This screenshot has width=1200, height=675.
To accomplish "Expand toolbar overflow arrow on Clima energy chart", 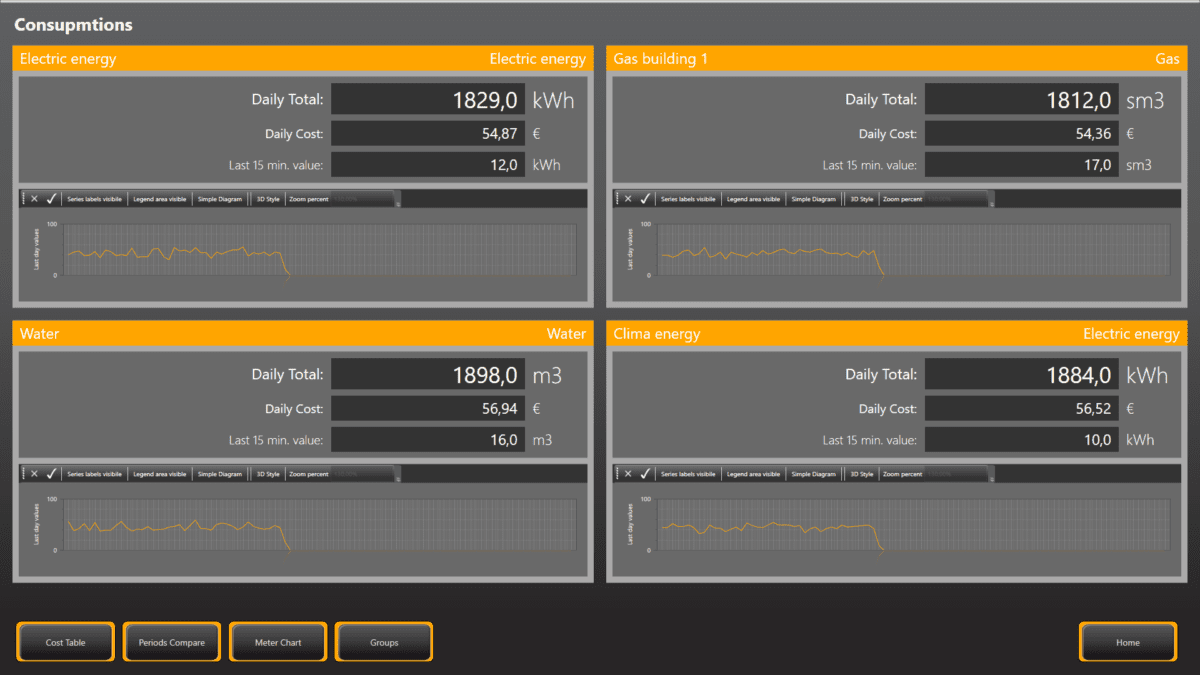I will click(992, 477).
